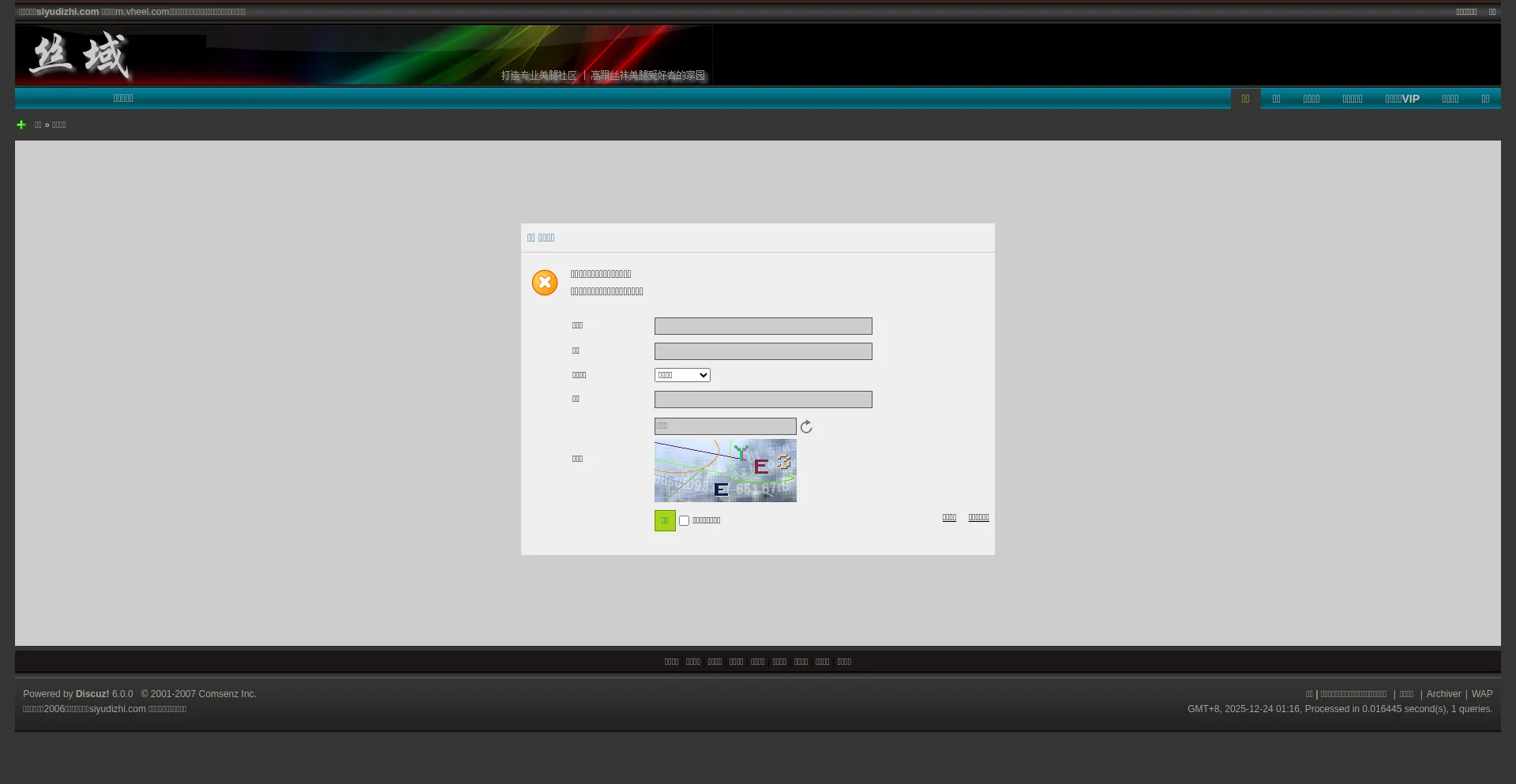Image resolution: width=1516 pixels, height=784 pixels.
Task: Click the Comsenz Inc. footer link
Action: [227, 694]
